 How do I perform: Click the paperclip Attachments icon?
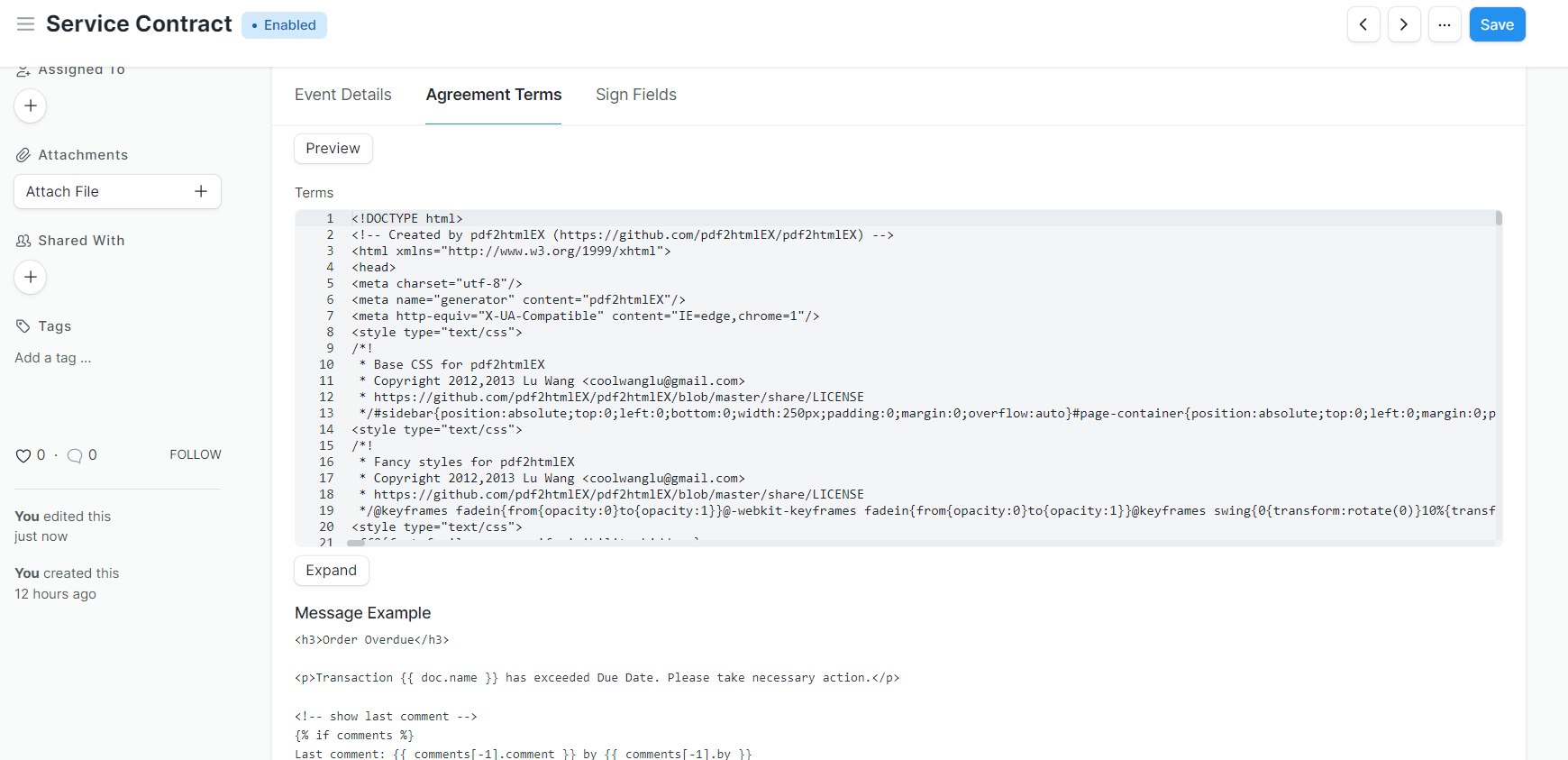coord(23,155)
